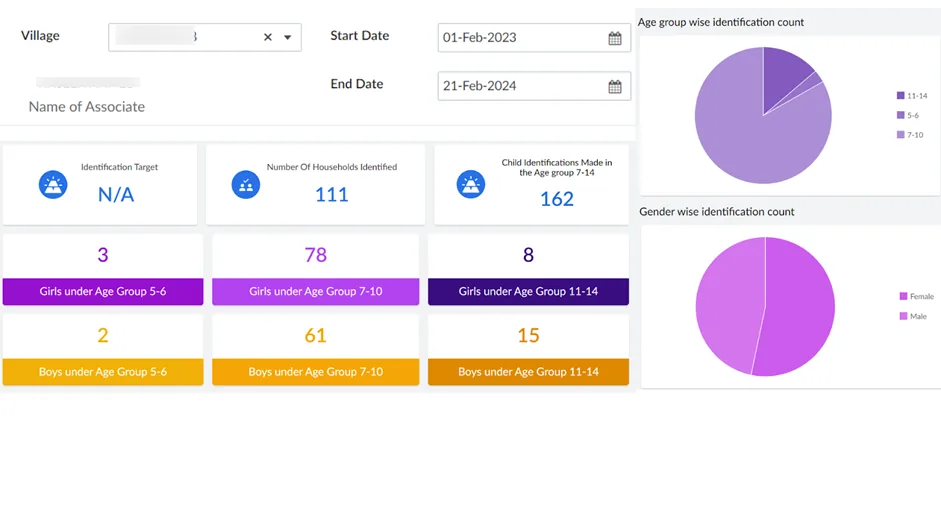The image size is (941, 529).
Task: Click Number Of Households Identified caption
Action: point(332,167)
